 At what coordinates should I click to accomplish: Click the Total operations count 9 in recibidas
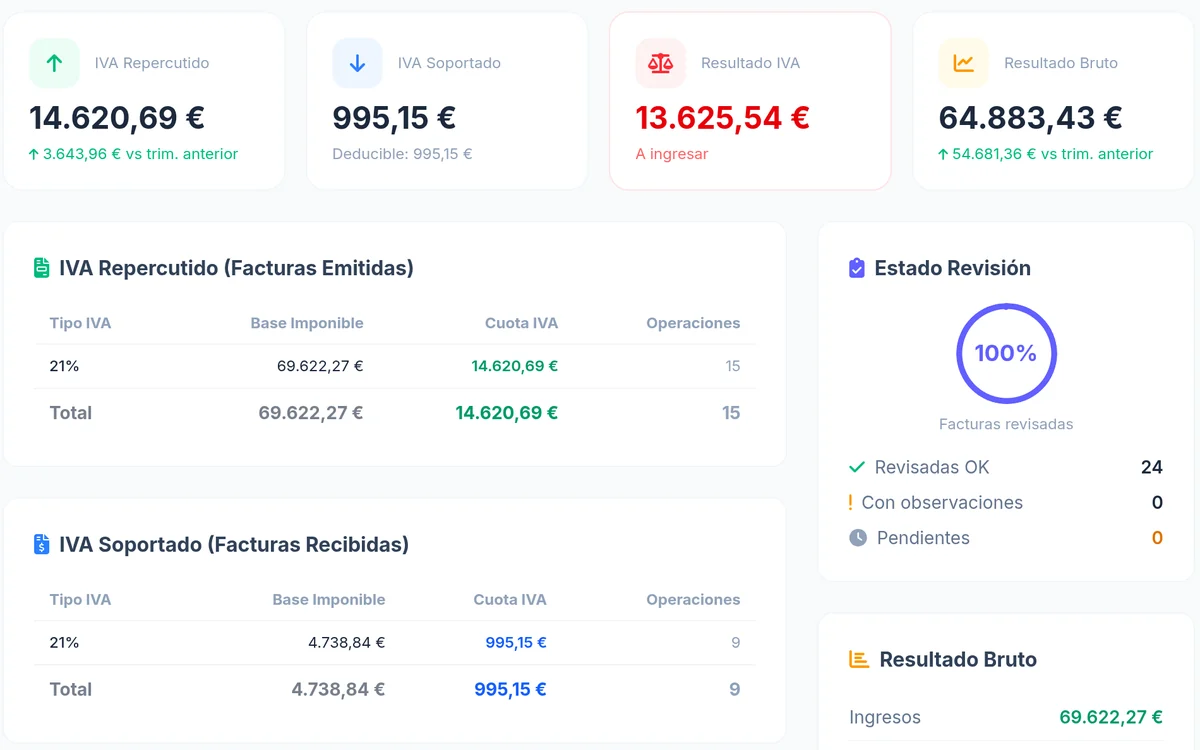[x=735, y=689]
